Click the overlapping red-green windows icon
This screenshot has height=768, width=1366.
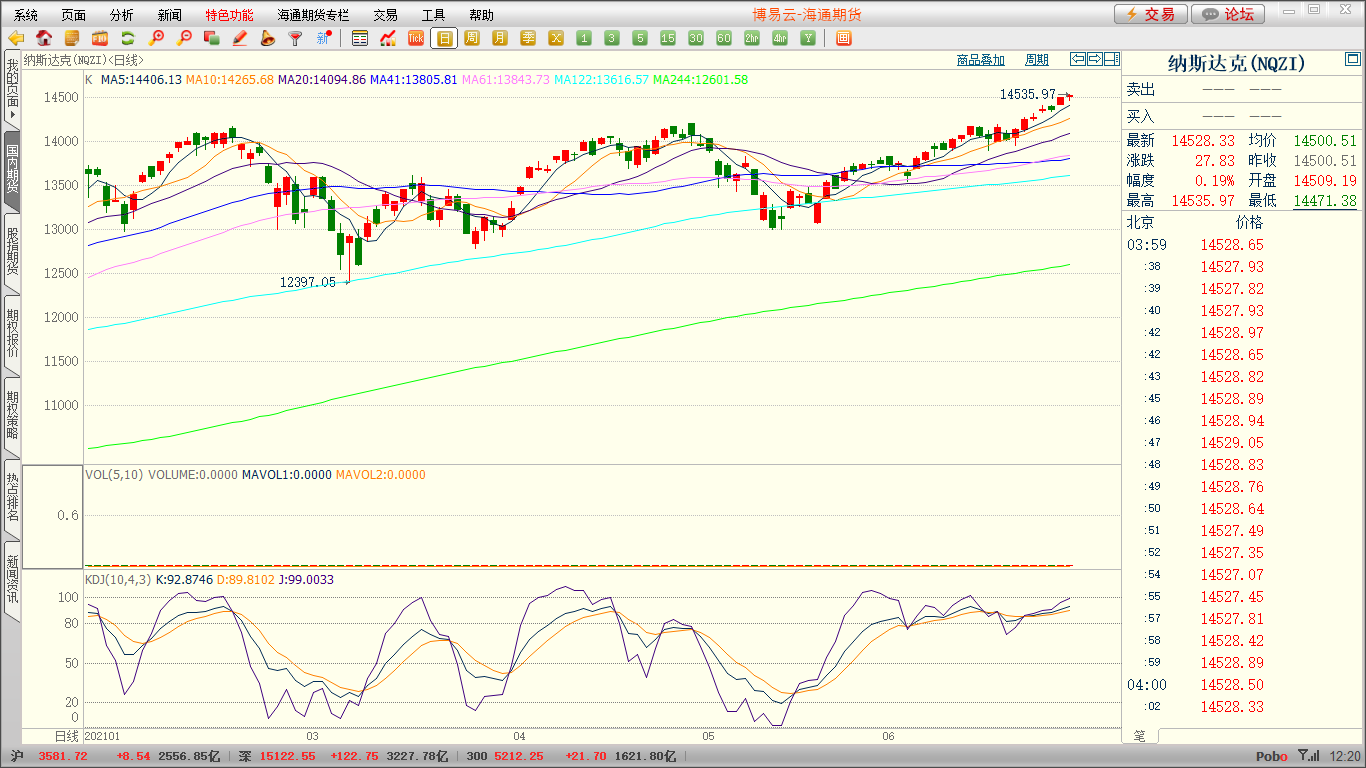(x=212, y=39)
